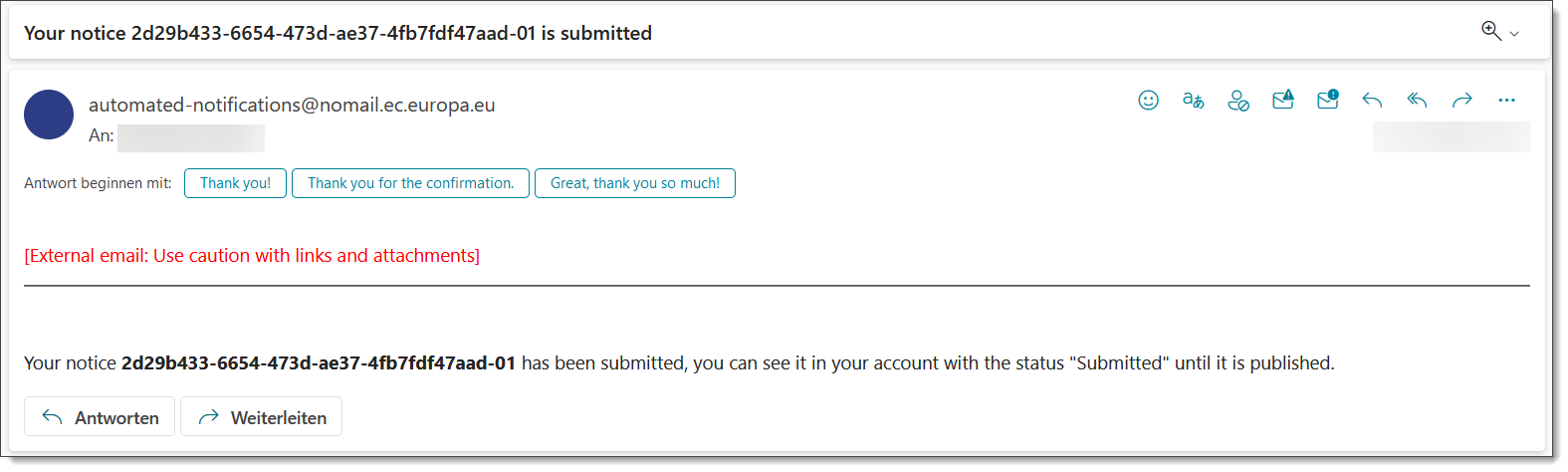This screenshot has height=472, width=1568.
Task: Report message via envelope warning icon
Action: pyautogui.click(x=1282, y=100)
